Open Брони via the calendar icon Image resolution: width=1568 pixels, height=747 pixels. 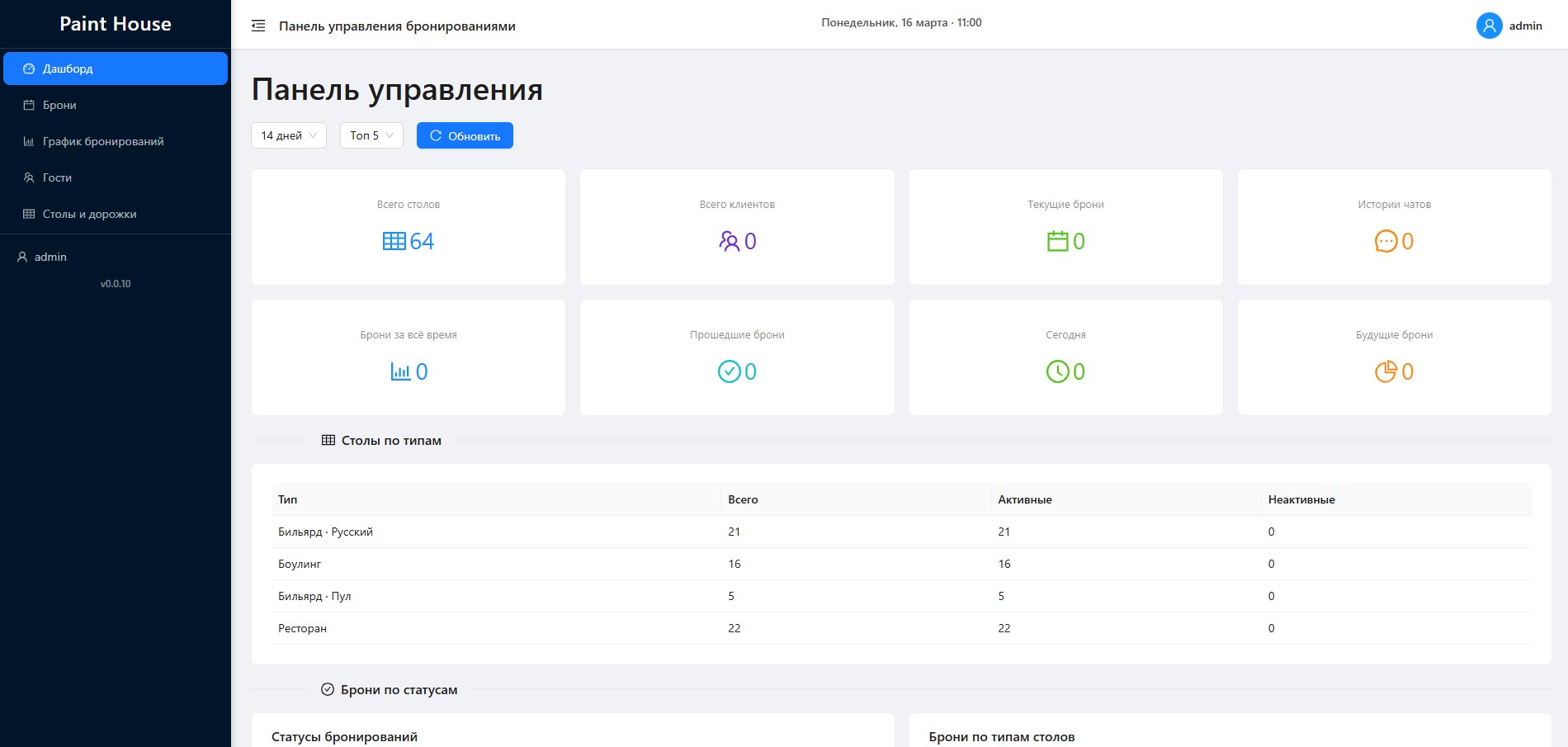point(29,105)
